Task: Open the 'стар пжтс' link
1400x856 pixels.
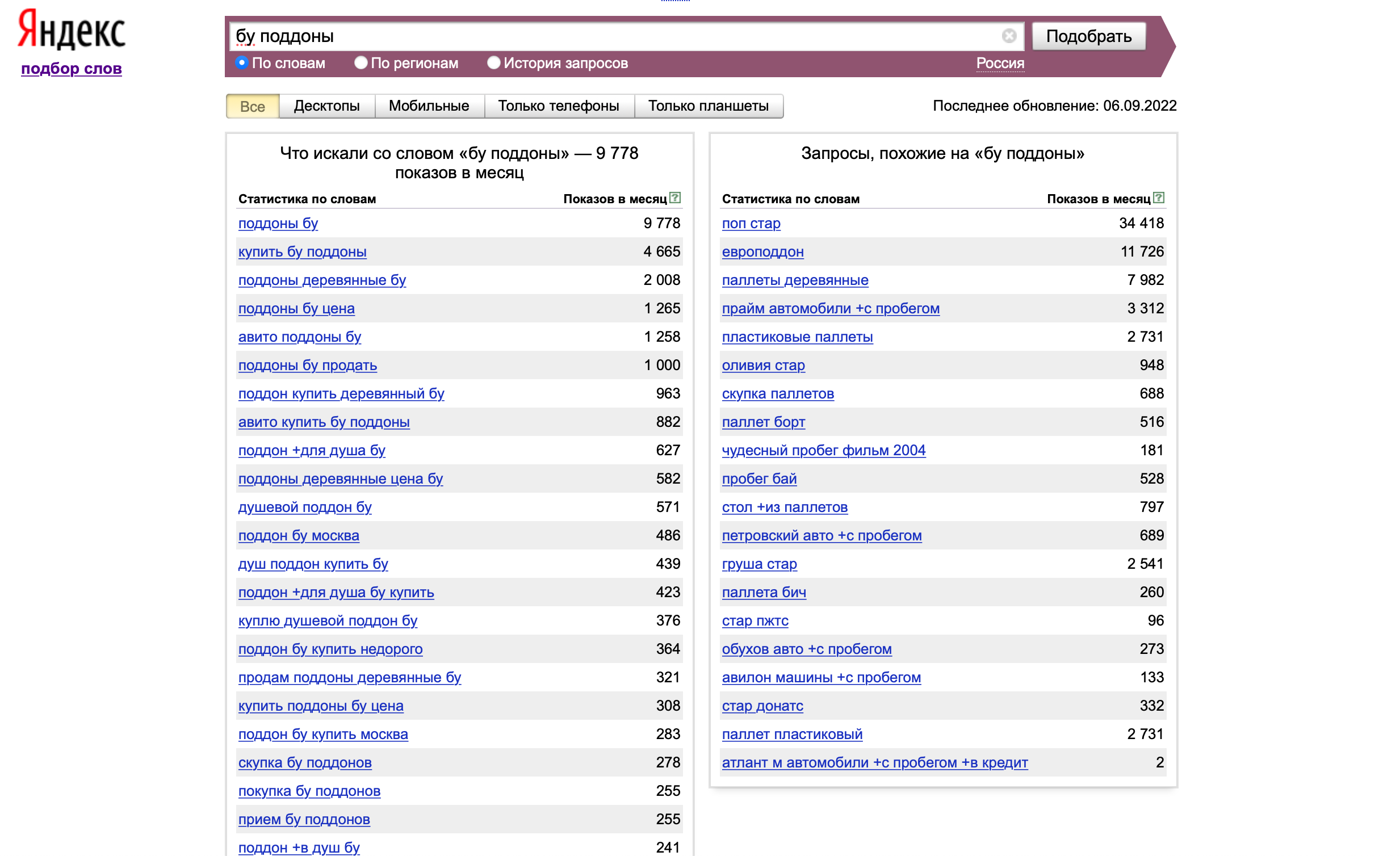Action: click(755, 621)
